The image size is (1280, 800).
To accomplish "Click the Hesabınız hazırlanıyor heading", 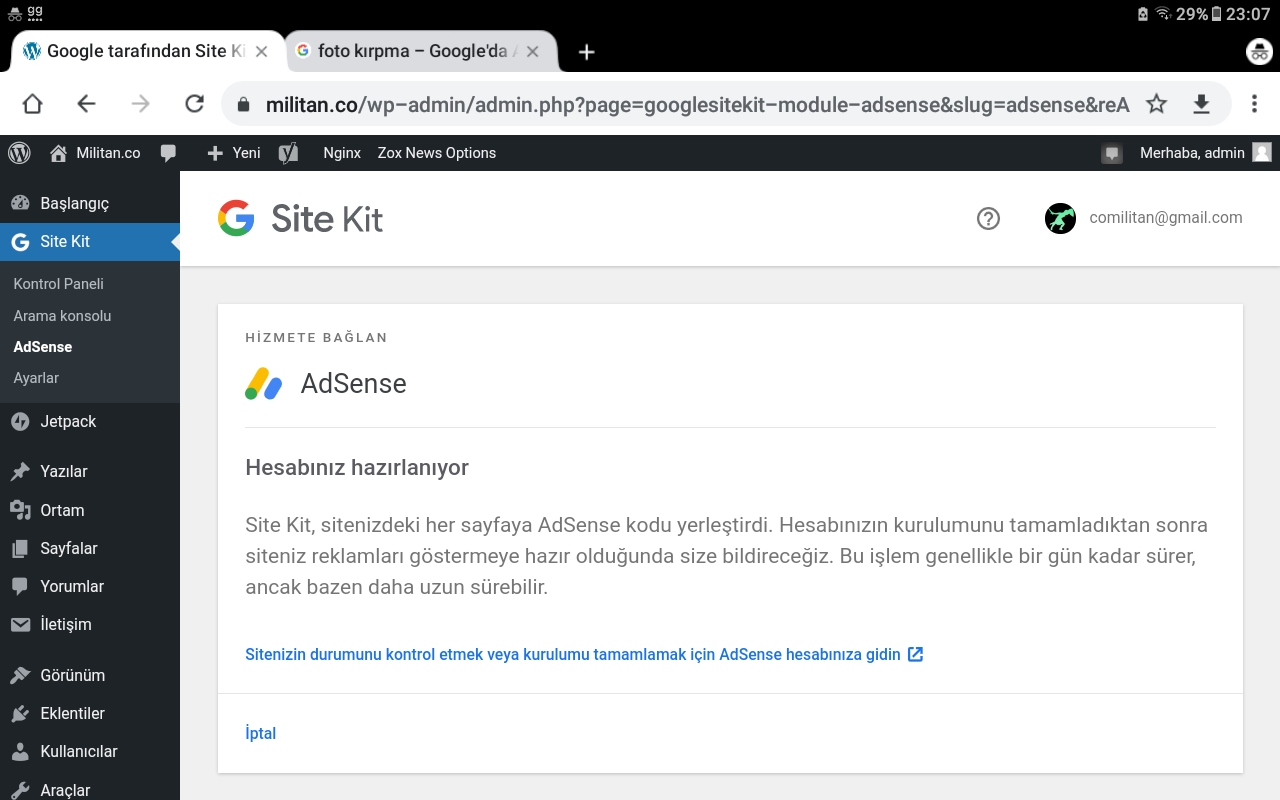I will click(357, 467).
